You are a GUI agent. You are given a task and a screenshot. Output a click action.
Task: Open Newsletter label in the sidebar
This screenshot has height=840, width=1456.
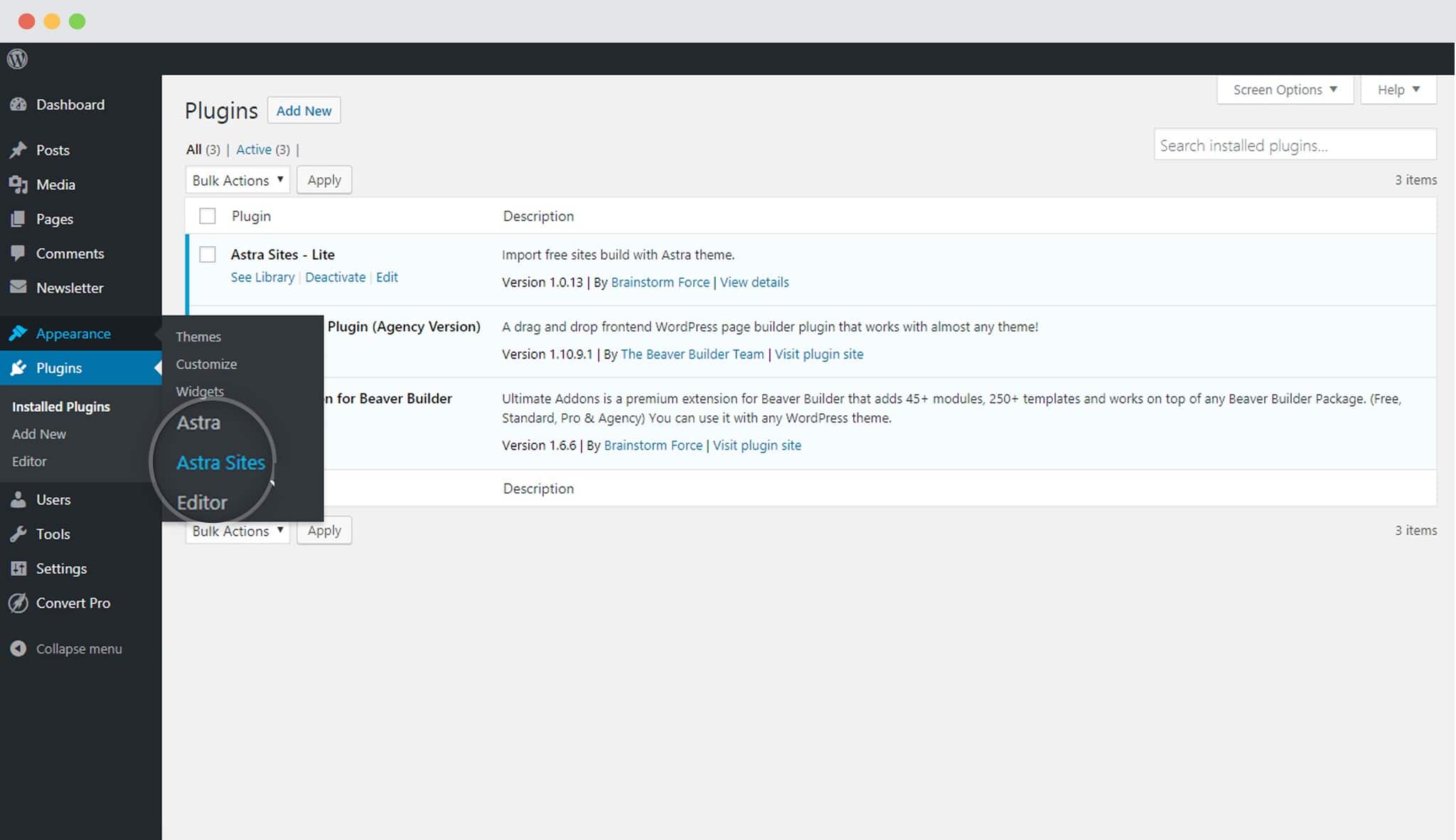pyautogui.click(x=70, y=288)
